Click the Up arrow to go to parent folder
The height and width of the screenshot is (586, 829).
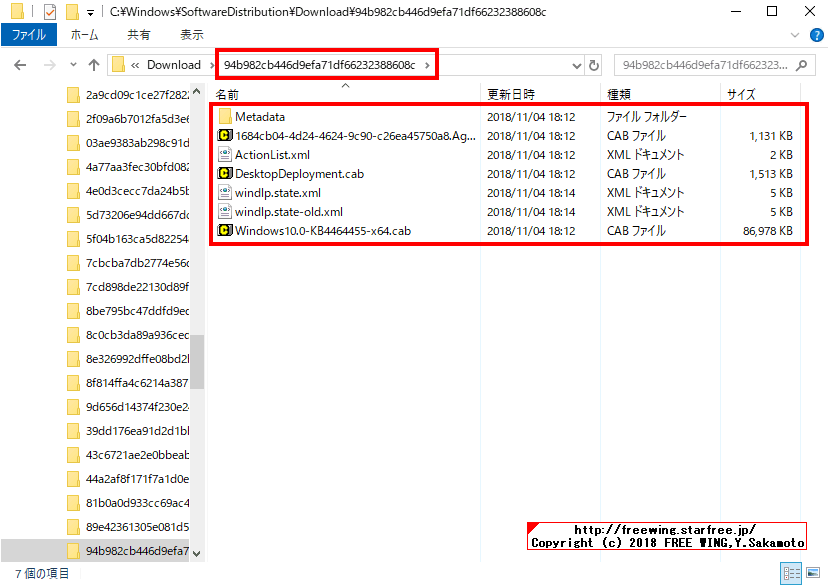(x=94, y=64)
